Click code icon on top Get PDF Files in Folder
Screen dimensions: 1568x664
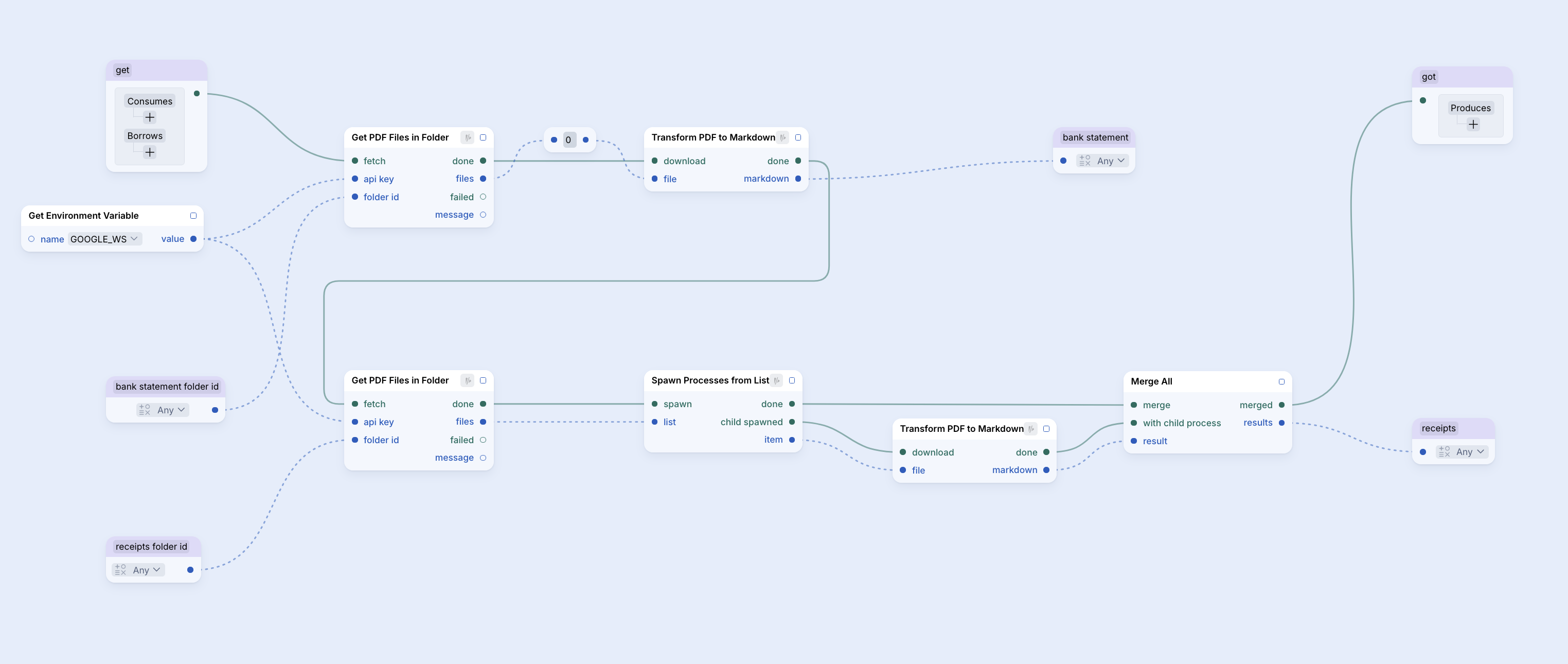[x=468, y=137]
